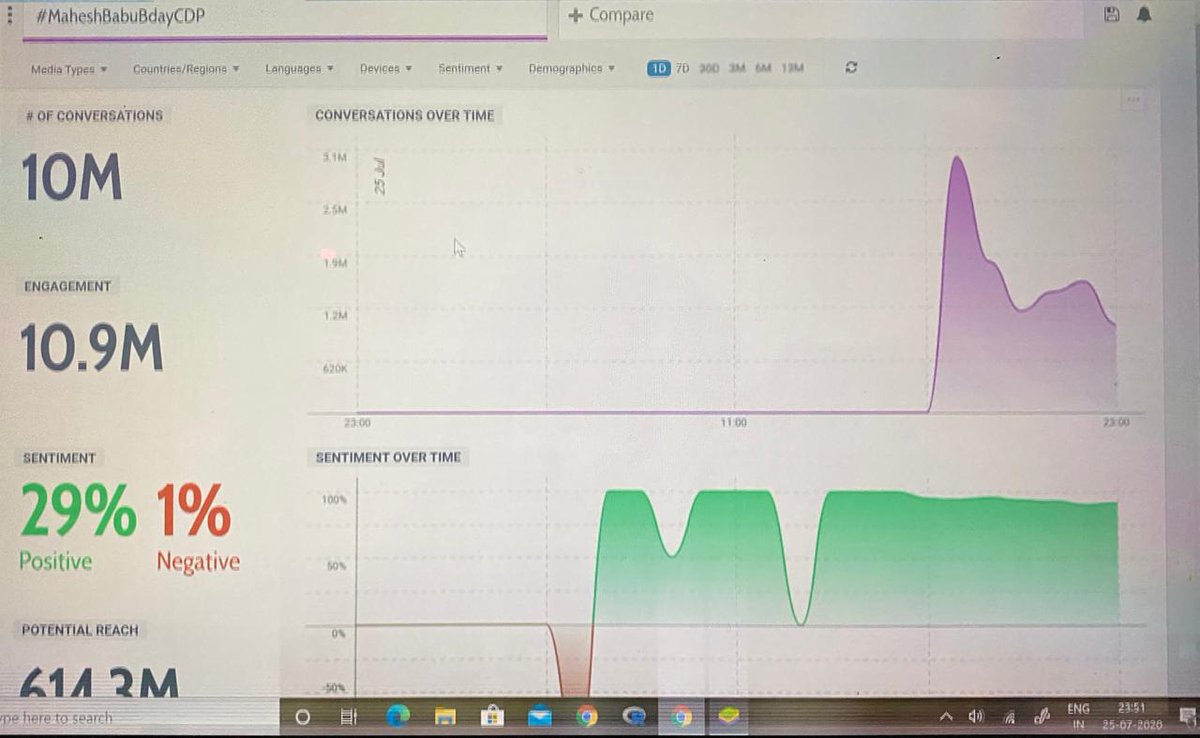
Task: Expand the Sentiment filter dropdown
Action: (x=470, y=69)
